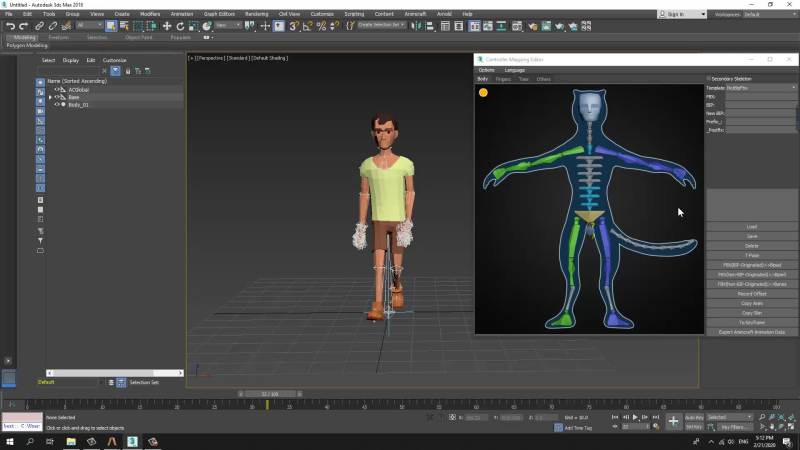Open the Template dropdown in the mapping editor
This screenshot has width=800, height=450.
coord(760,87)
